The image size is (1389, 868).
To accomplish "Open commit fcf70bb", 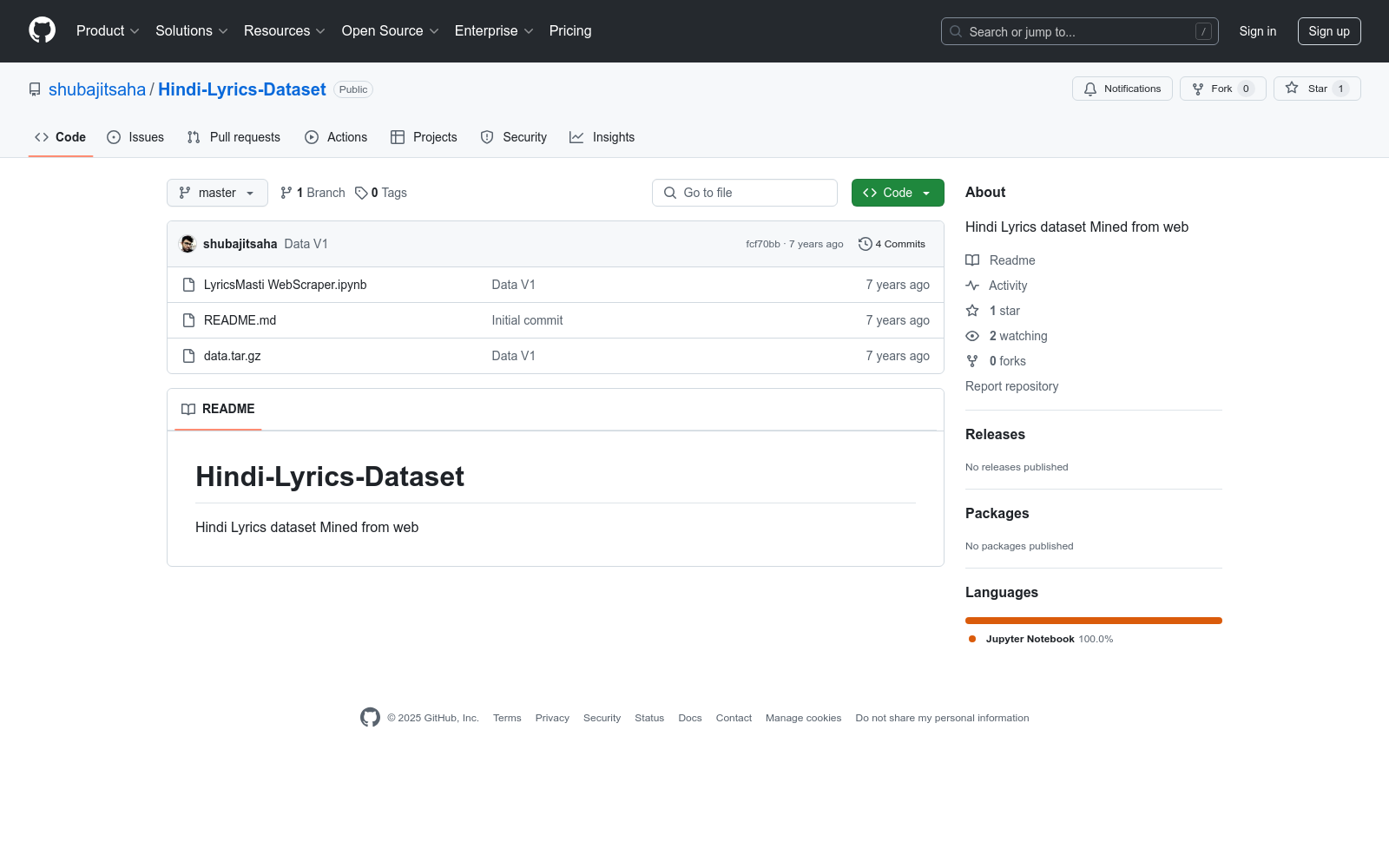I will (x=763, y=244).
